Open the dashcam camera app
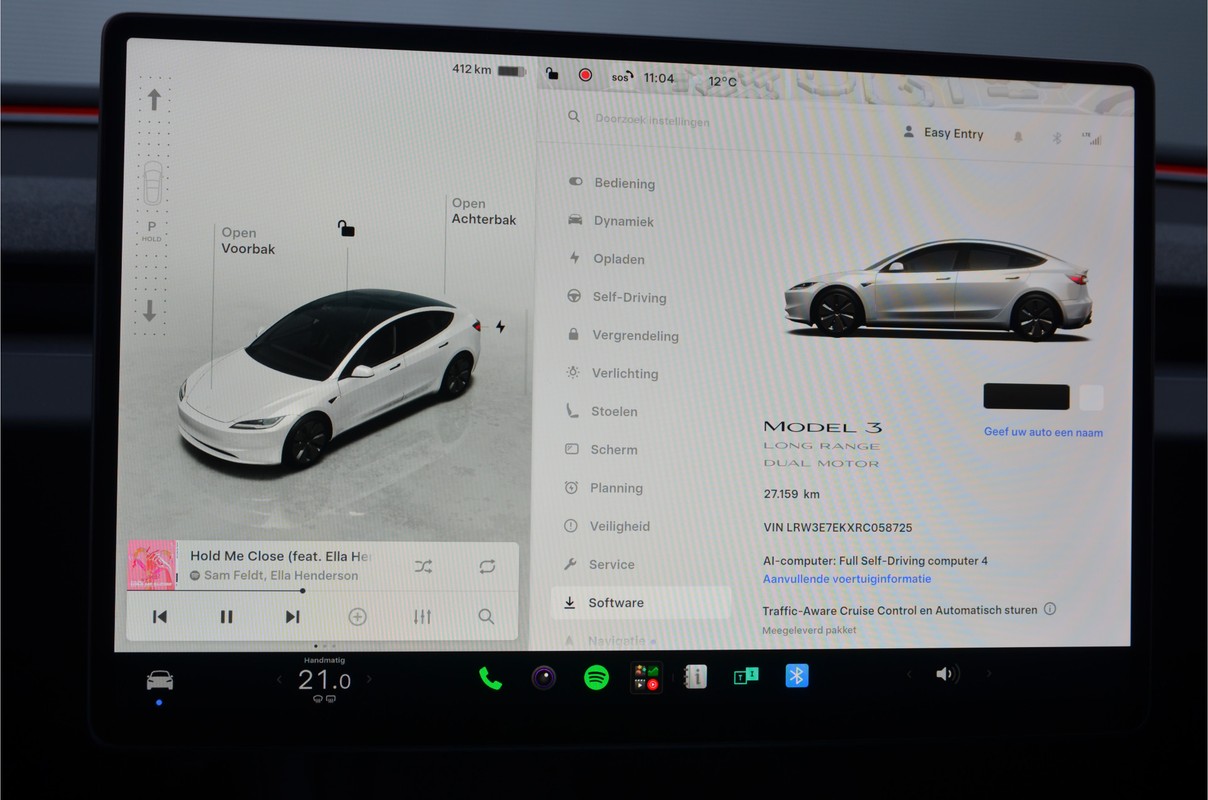Screen dimensions: 1208x800 (x=543, y=678)
